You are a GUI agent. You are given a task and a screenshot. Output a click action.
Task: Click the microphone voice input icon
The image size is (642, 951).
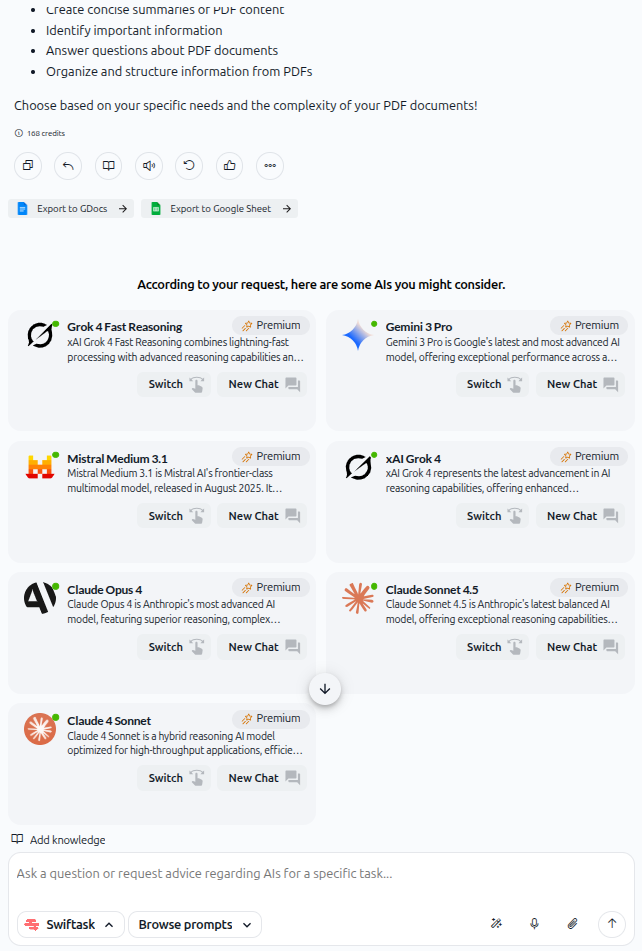pos(534,924)
